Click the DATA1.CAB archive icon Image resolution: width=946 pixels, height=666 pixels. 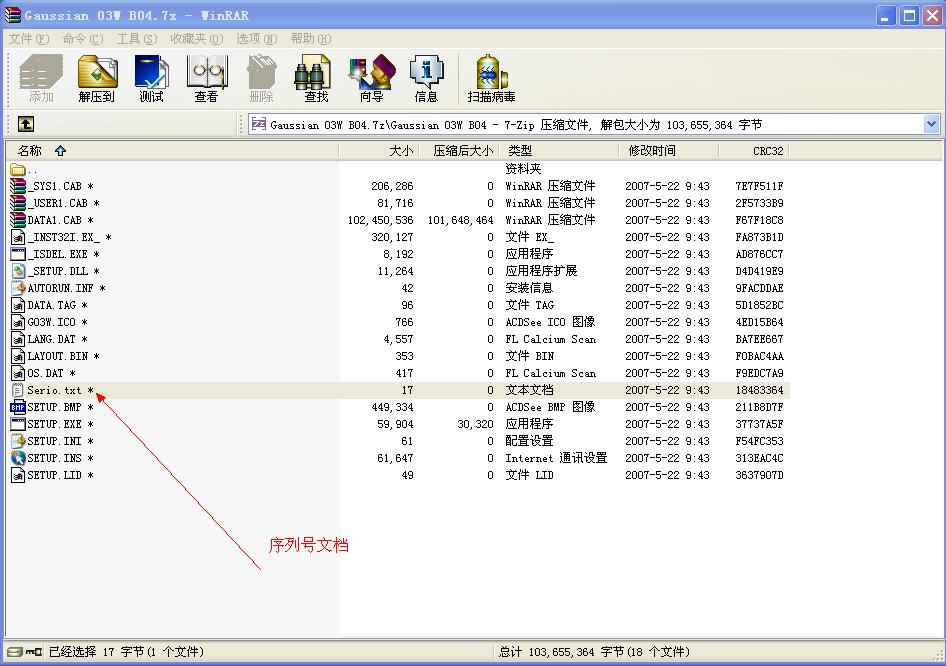point(18,220)
